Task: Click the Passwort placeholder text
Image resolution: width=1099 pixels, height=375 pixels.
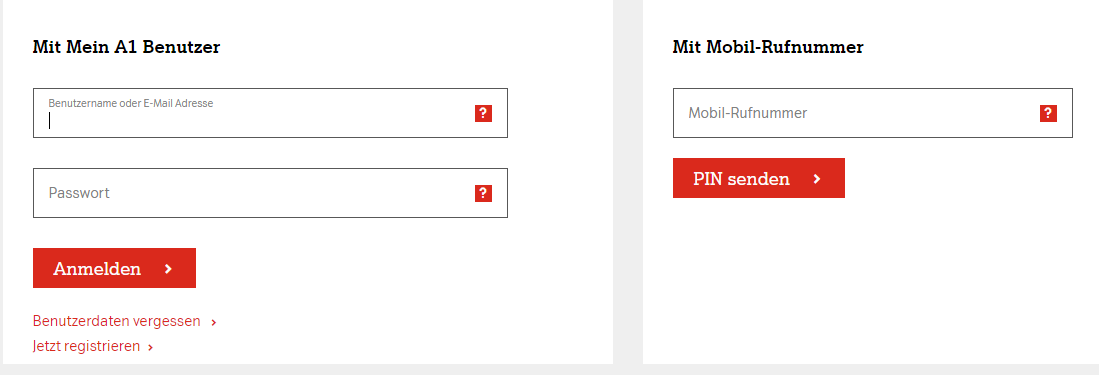Action: pos(79,193)
